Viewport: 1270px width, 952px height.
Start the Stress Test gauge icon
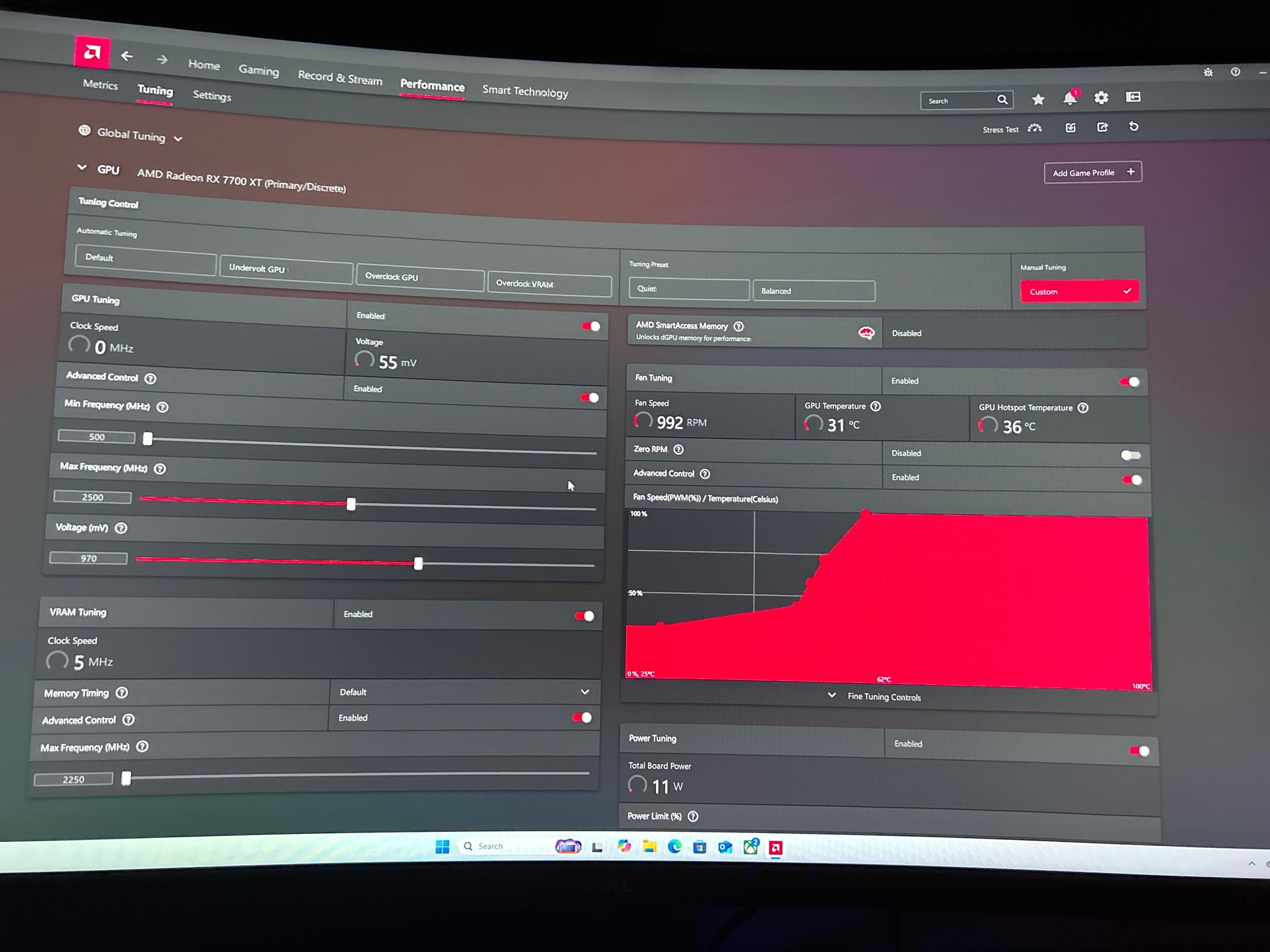click(1034, 128)
